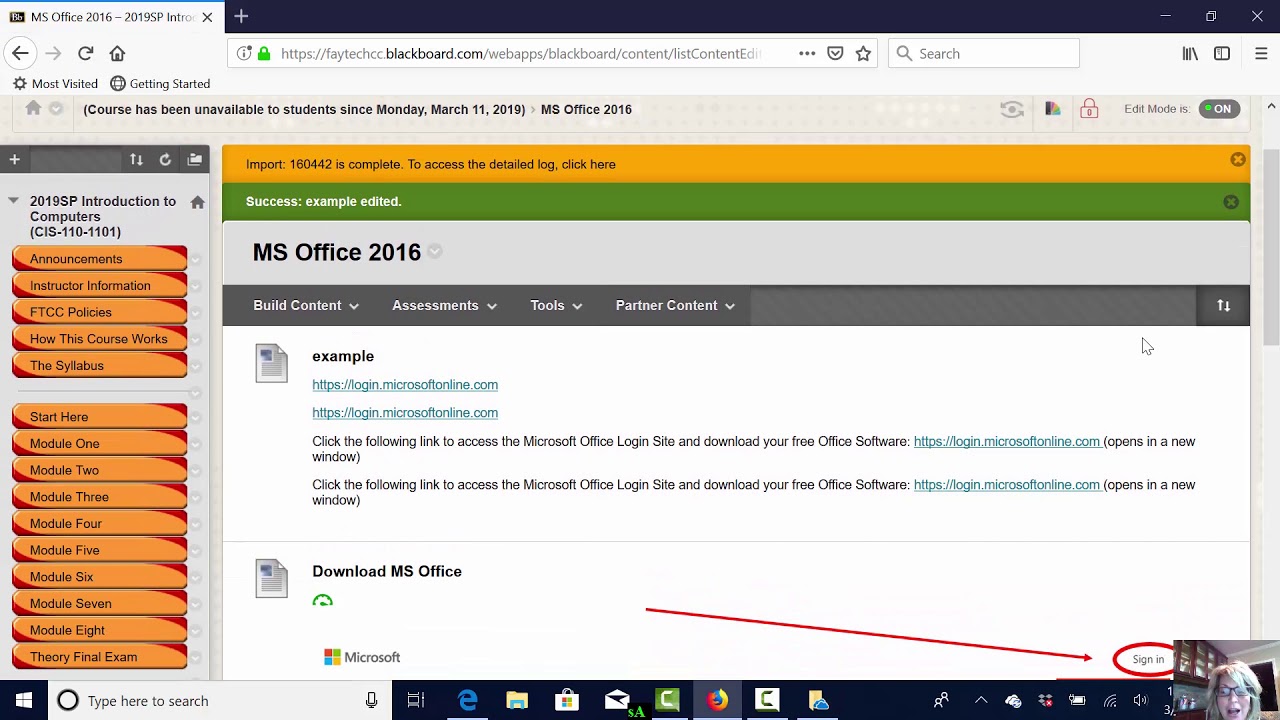Expand options chevron next to Module Six

click(x=195, y=578)
